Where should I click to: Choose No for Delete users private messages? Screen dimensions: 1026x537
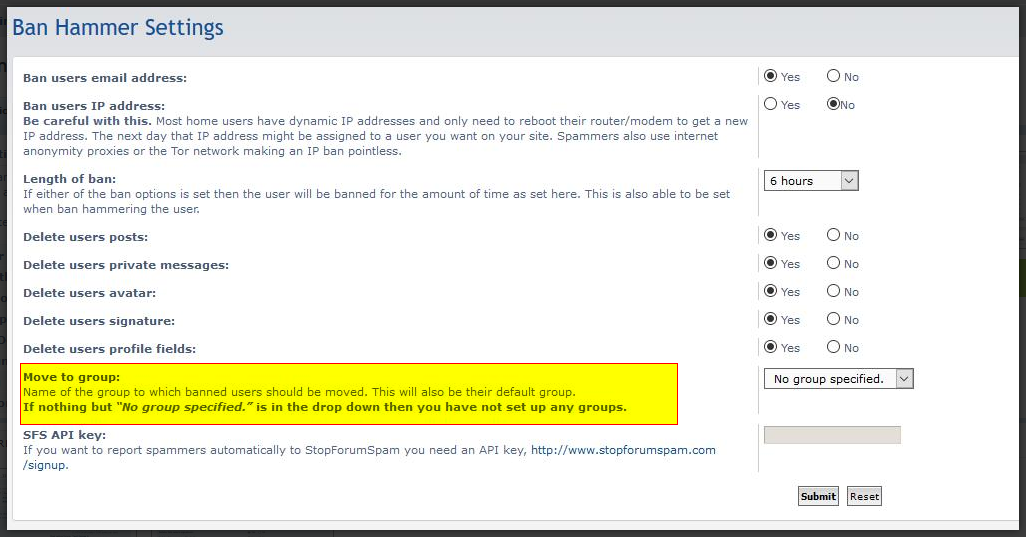click(x=833, y=263)
